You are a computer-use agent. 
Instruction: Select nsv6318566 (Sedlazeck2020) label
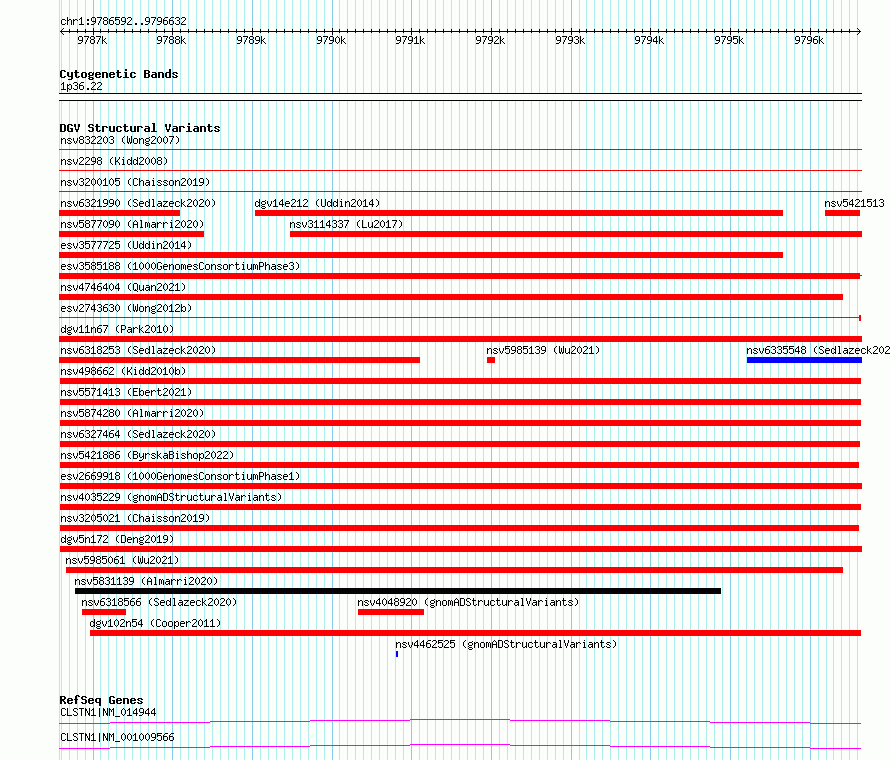(159, 602)
